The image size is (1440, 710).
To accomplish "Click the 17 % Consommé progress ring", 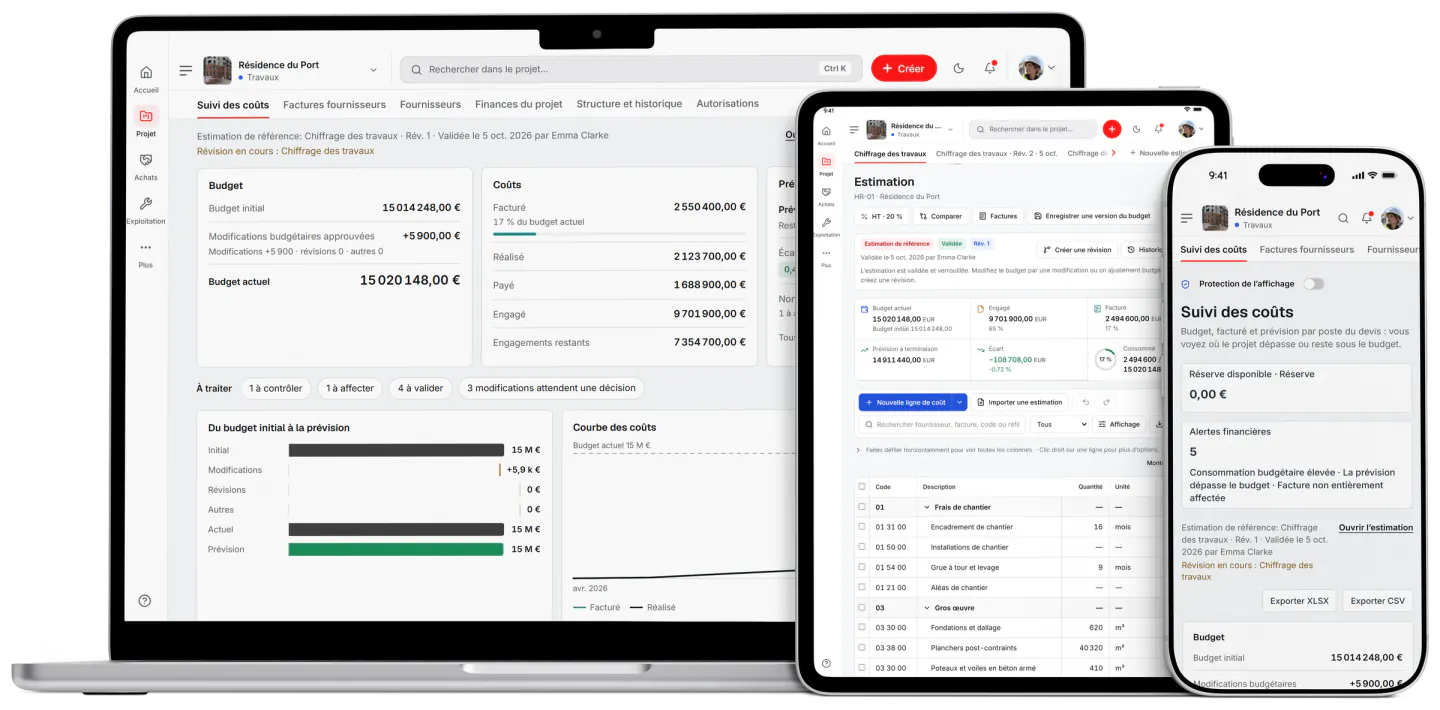I will coord(1105,359).
